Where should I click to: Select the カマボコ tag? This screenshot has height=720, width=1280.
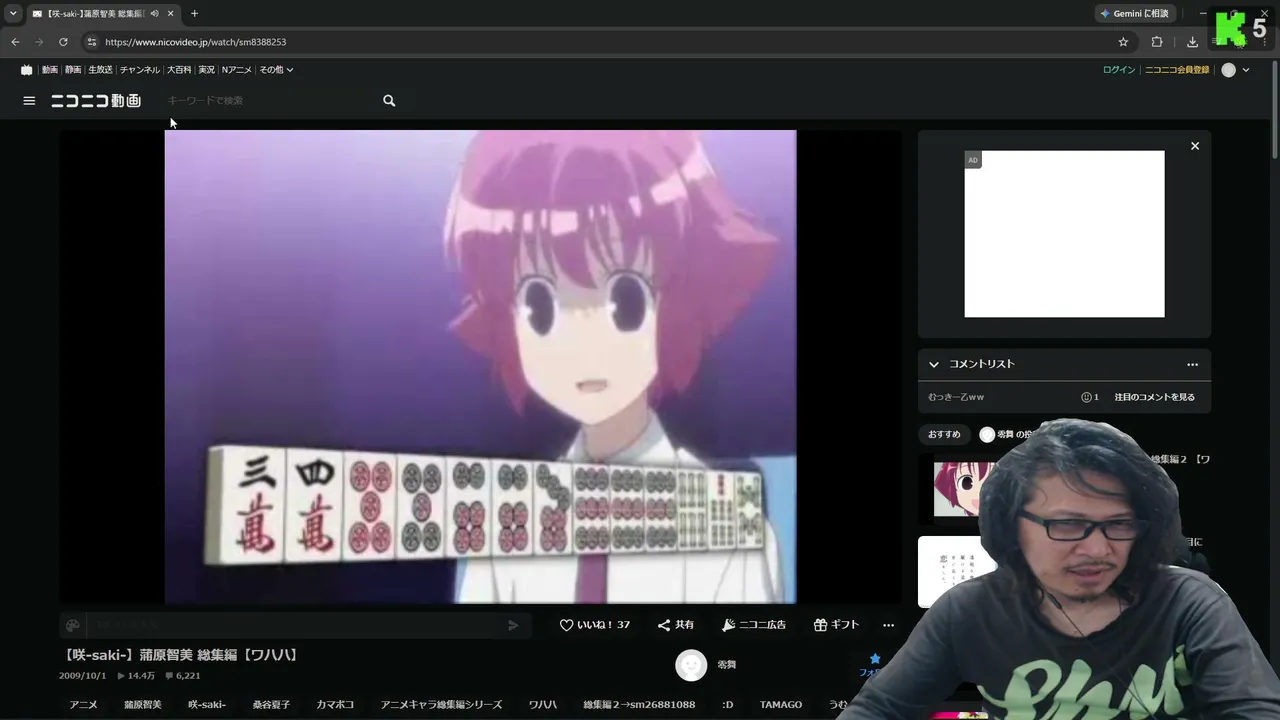[335, 705]
